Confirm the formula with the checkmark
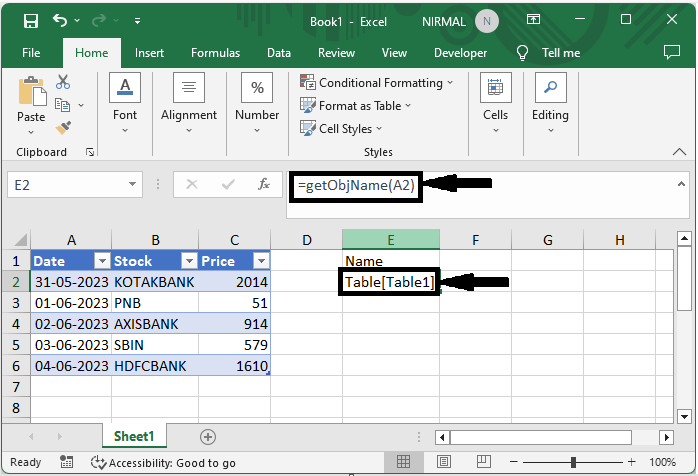The image size is (698, 476). tap(228, 184)
